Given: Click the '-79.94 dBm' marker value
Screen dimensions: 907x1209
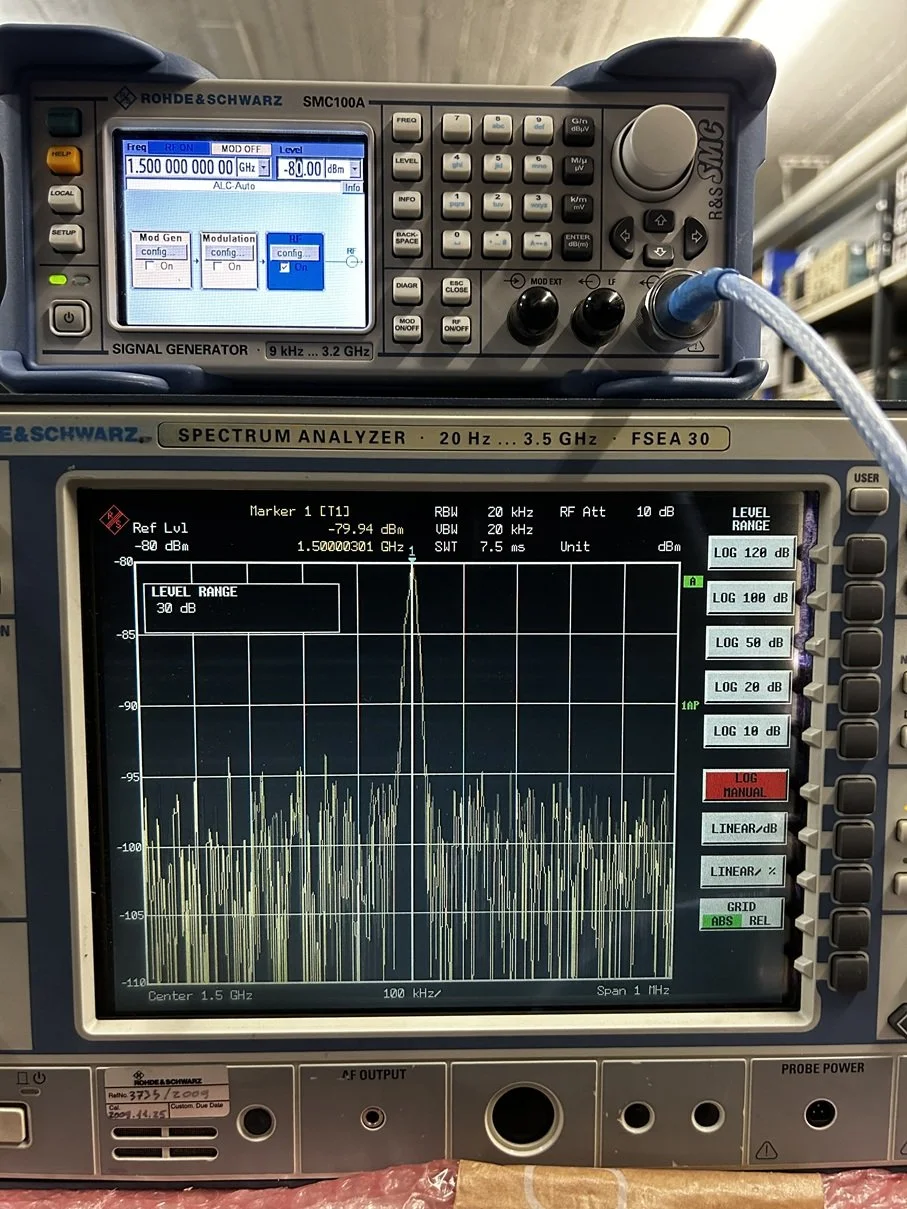Looking at the screenshot, I should coord(364,529).
